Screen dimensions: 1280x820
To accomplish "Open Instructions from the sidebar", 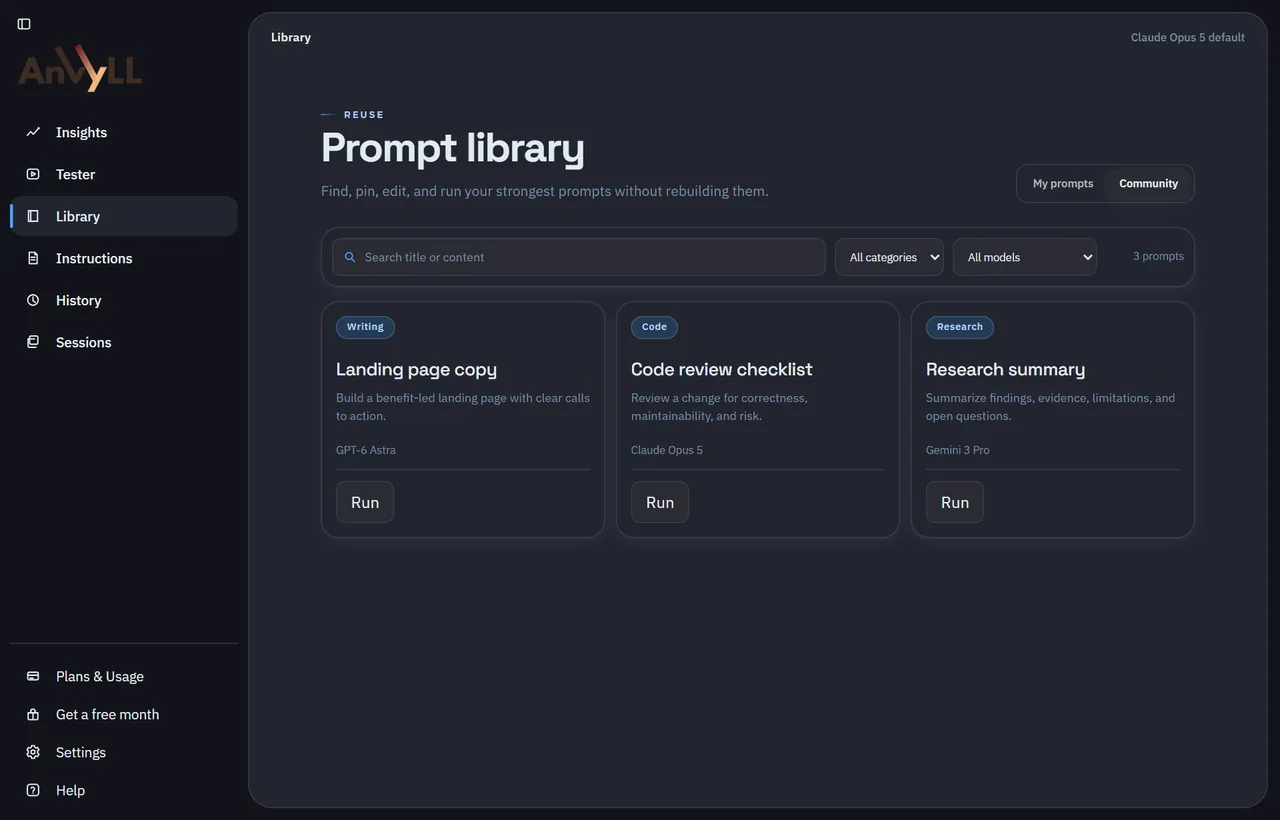I will pyautogui.click(x=124, y=258).
